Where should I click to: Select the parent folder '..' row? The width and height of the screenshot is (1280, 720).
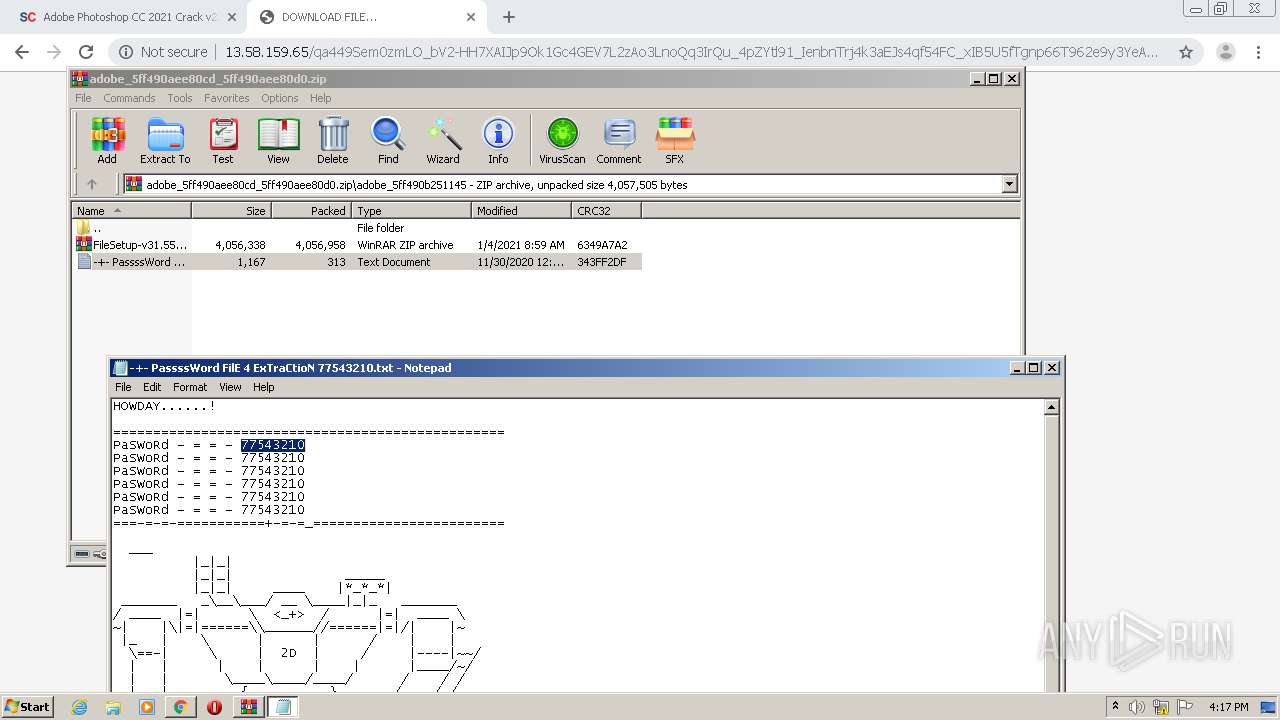pos(357,228)
